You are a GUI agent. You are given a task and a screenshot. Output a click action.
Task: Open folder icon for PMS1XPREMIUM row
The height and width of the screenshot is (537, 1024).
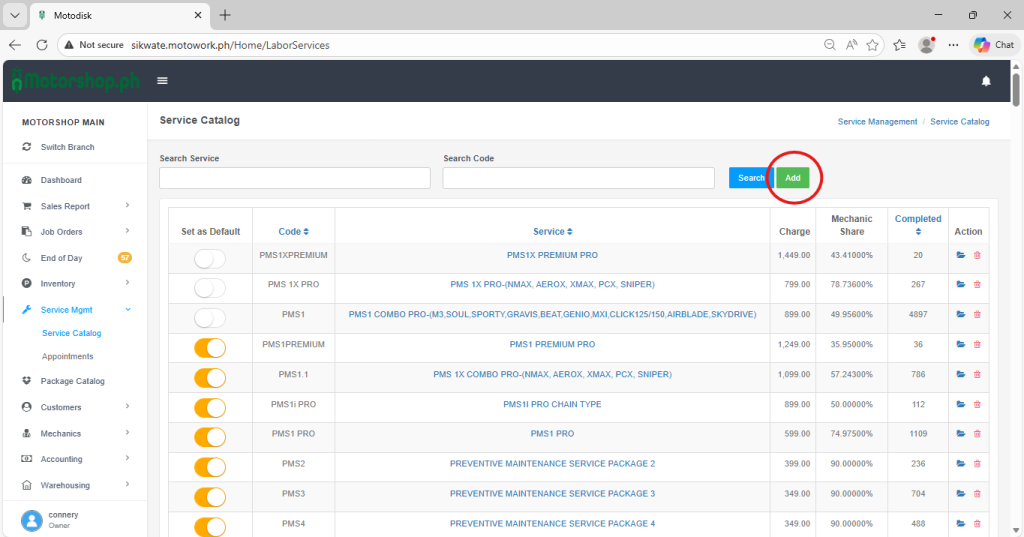pyautogui.click(x=961, y=255)
